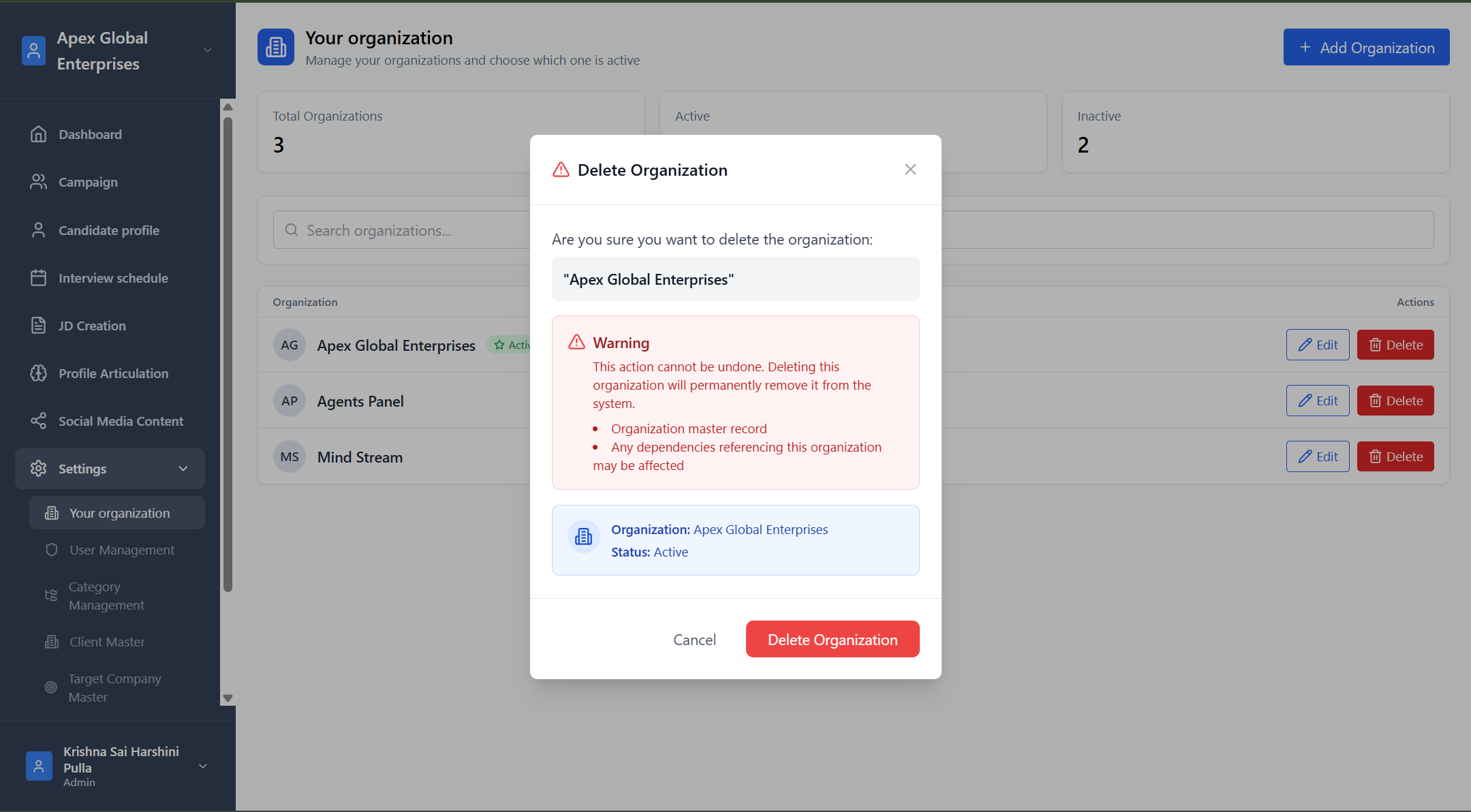Collapse the Settings menu chevron
This screenshot has width=1471, height=812.
pyautogui.click(x=183, y=469)
